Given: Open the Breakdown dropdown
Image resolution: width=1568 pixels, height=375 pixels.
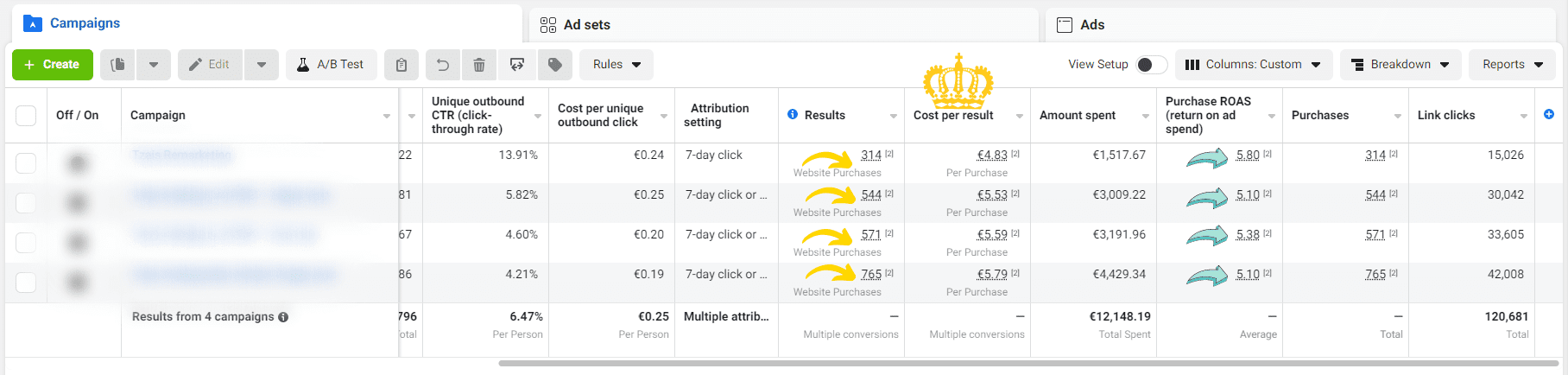Looking at the screenshot, I should (x=1400, y=65).
